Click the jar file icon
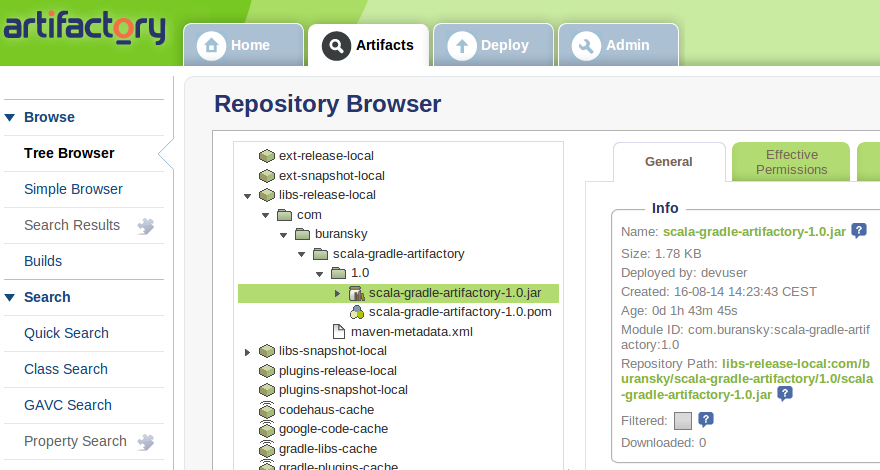The image size is (880, 470). click(x=356, y=293)
